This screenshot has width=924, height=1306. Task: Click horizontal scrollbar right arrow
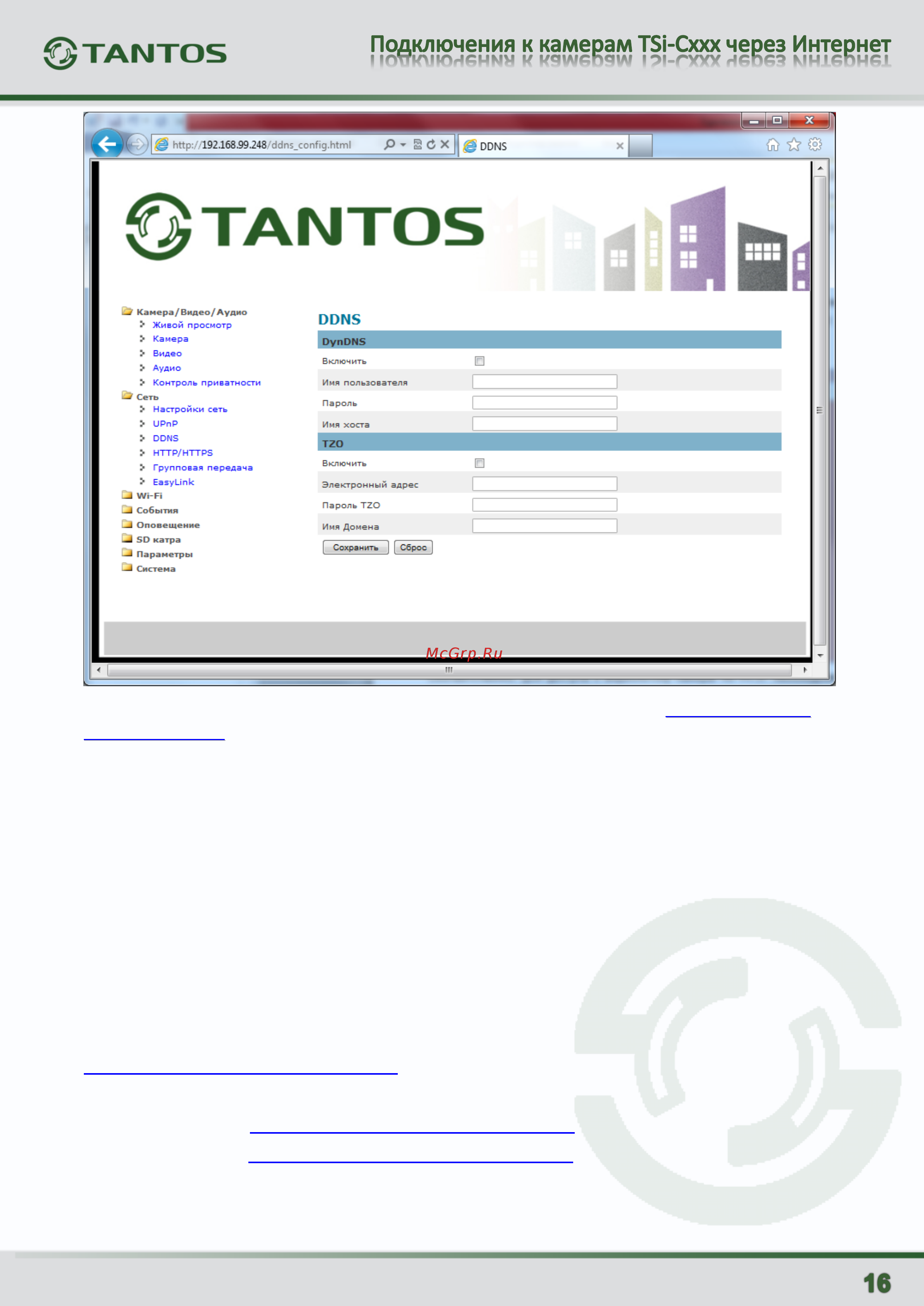coord(804,670)
